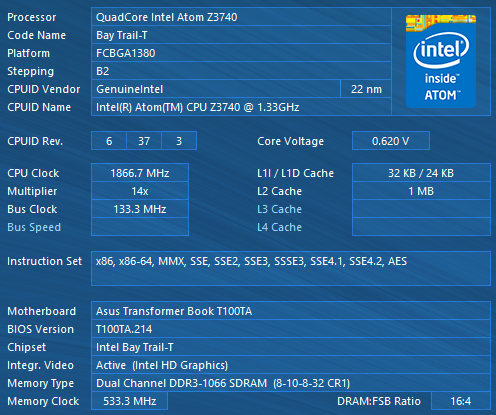Click the greyed 'L3 Cache' label

[279, 209]
